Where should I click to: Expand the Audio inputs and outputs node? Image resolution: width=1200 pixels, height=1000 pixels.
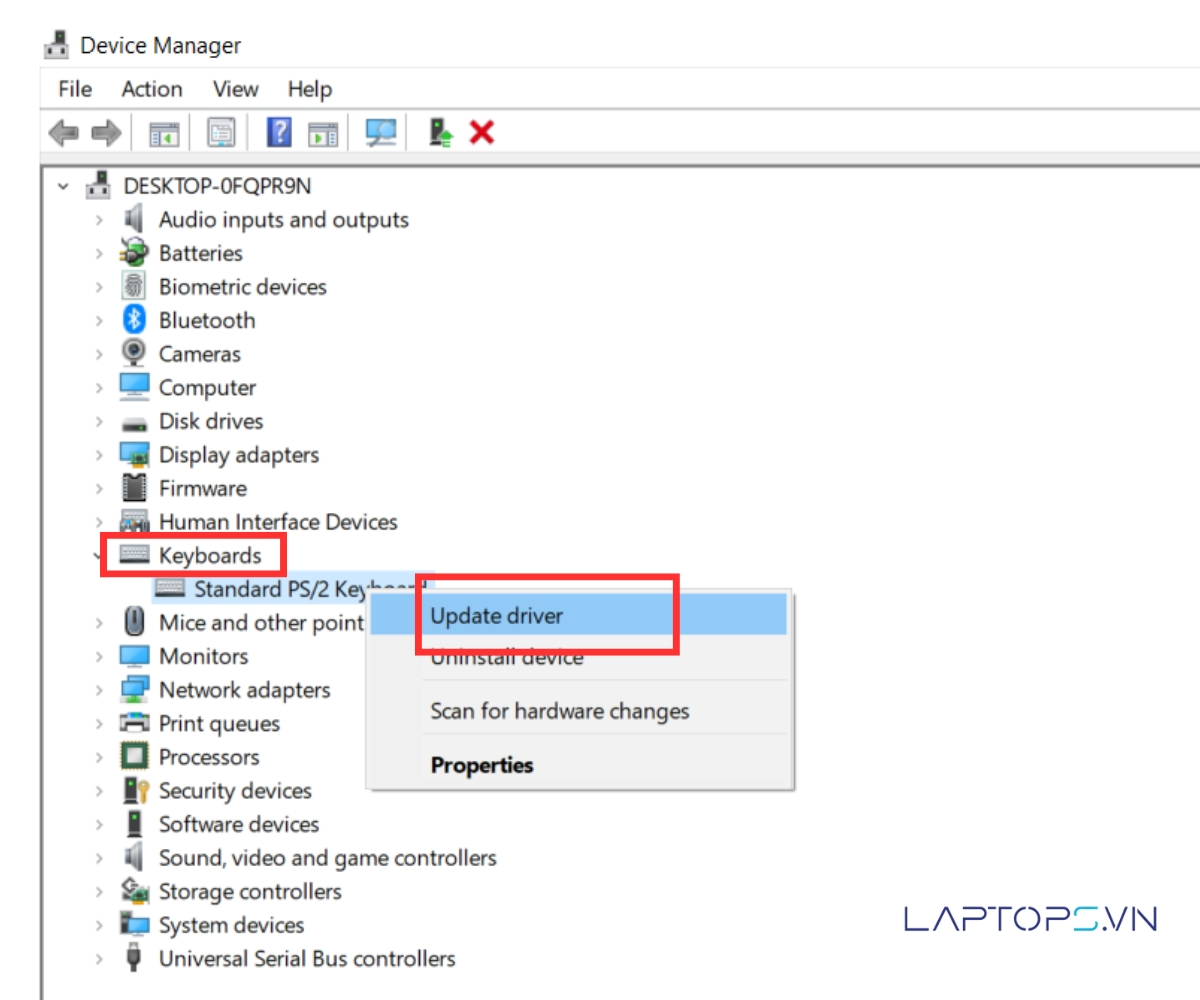click(99, 220)
